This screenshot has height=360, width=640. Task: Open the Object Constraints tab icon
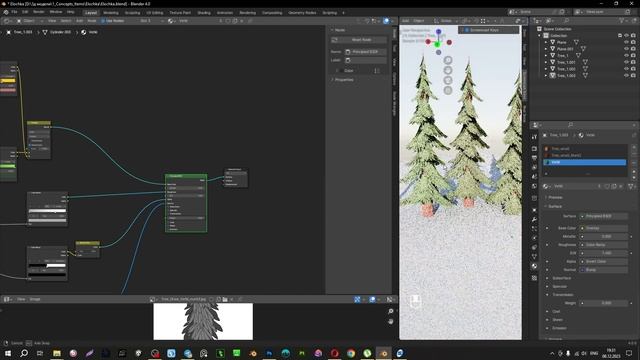(x=534, y=247)
